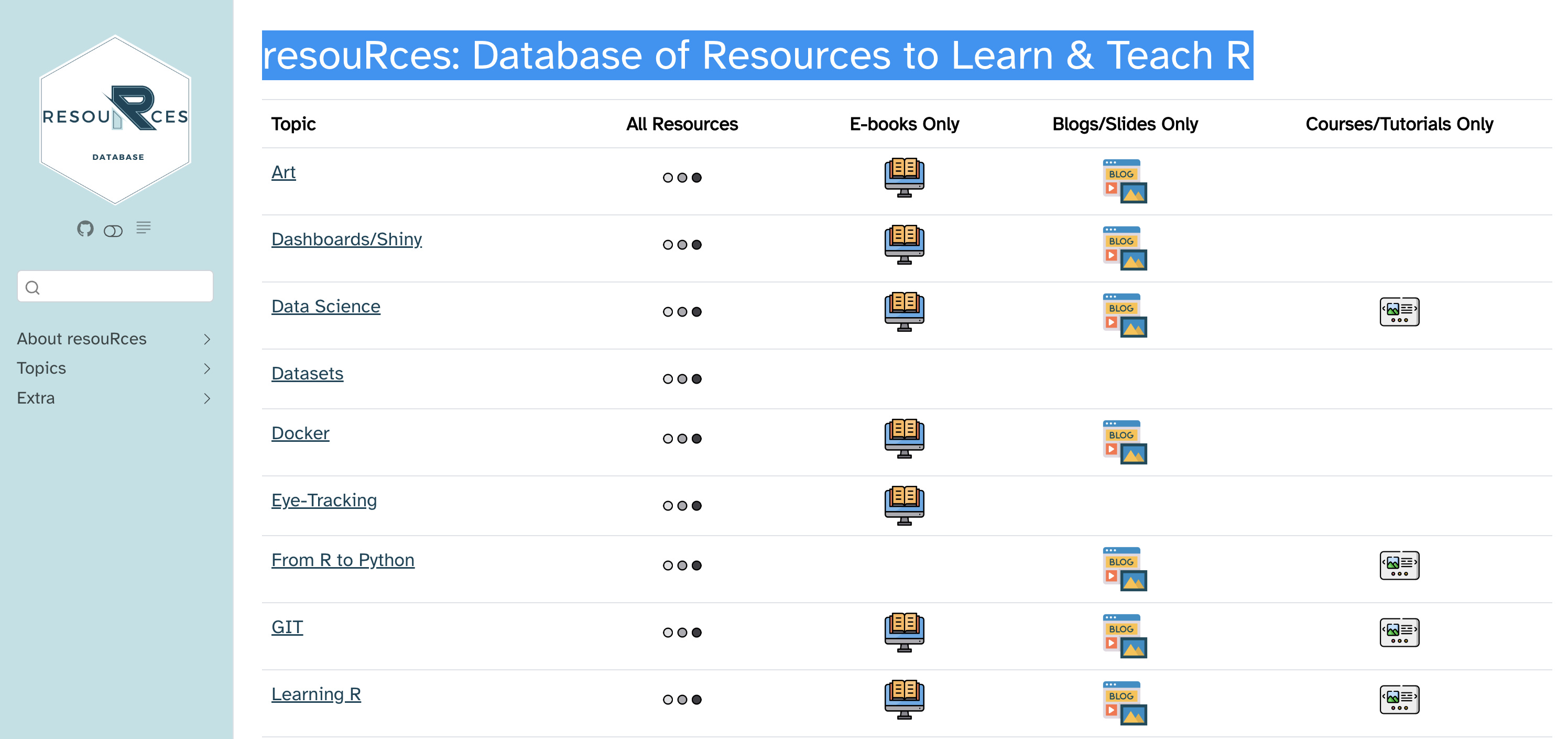This screenshot has width=1568, height=739.
Task: Click the Topic column header
Action: [x=293, y=124]
